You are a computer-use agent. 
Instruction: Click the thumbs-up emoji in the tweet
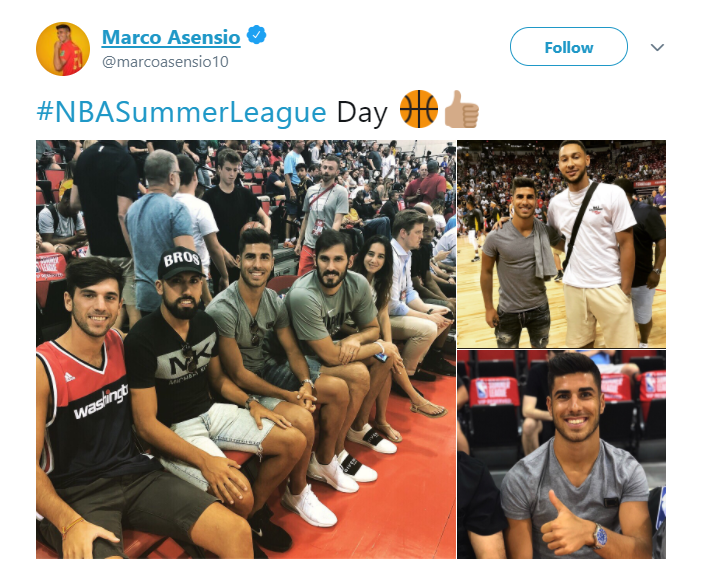pos(461,109)
